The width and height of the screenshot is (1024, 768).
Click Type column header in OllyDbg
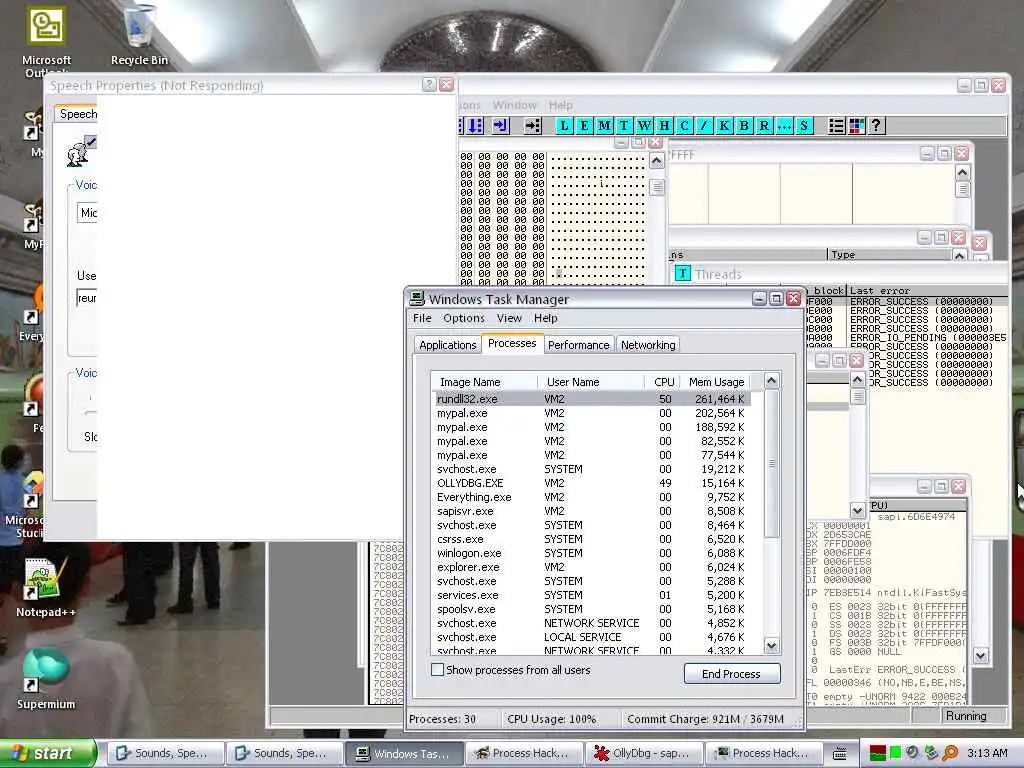(889, 255)
